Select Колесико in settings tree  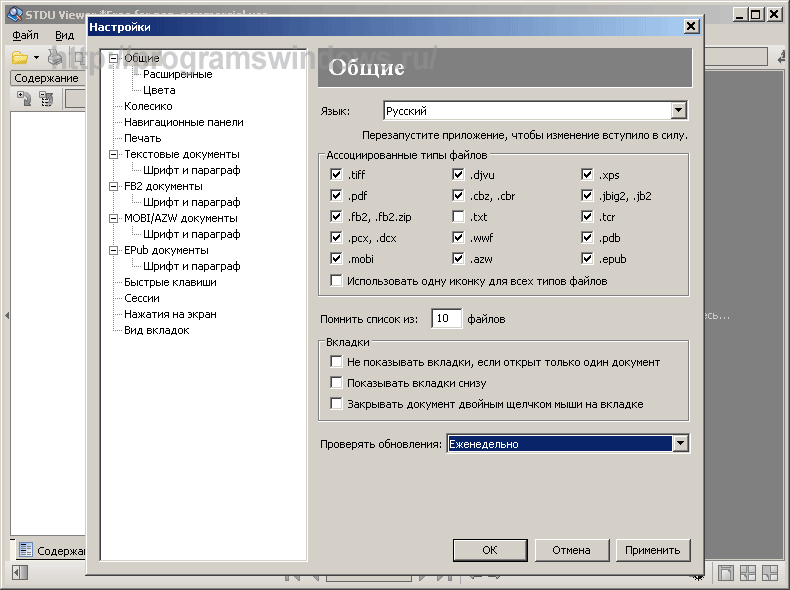tap(148, 106)
